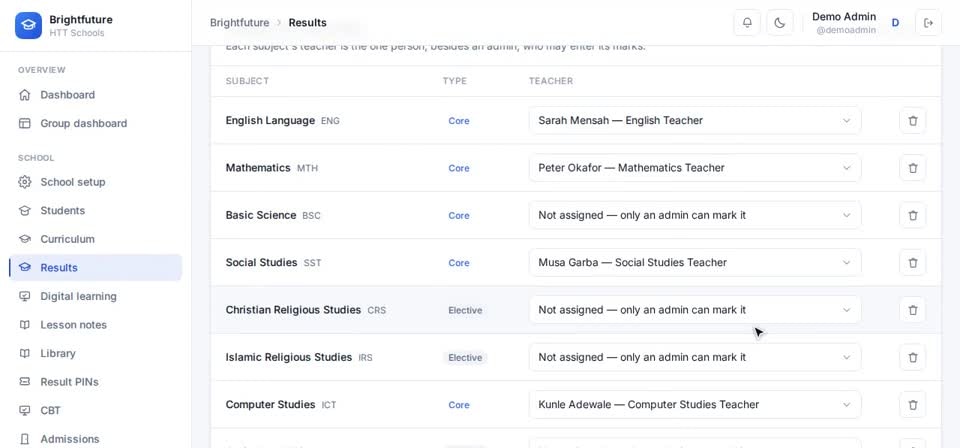Screen dimensions: 960x448
Task: Open the notifications bell
Action: click(x=747, y=23)
